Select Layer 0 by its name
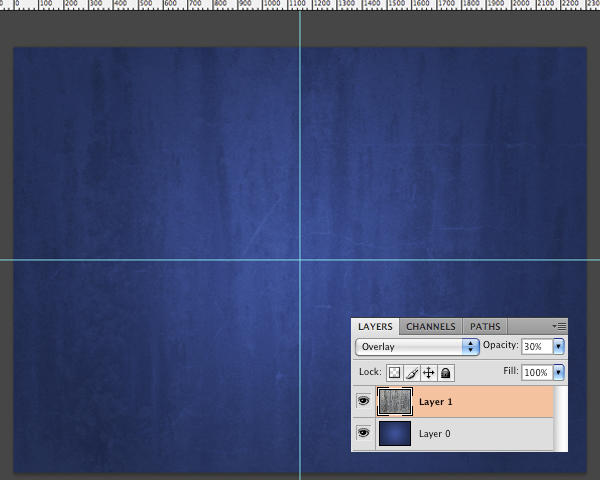 pyautogui.click(x=435, y=434)
